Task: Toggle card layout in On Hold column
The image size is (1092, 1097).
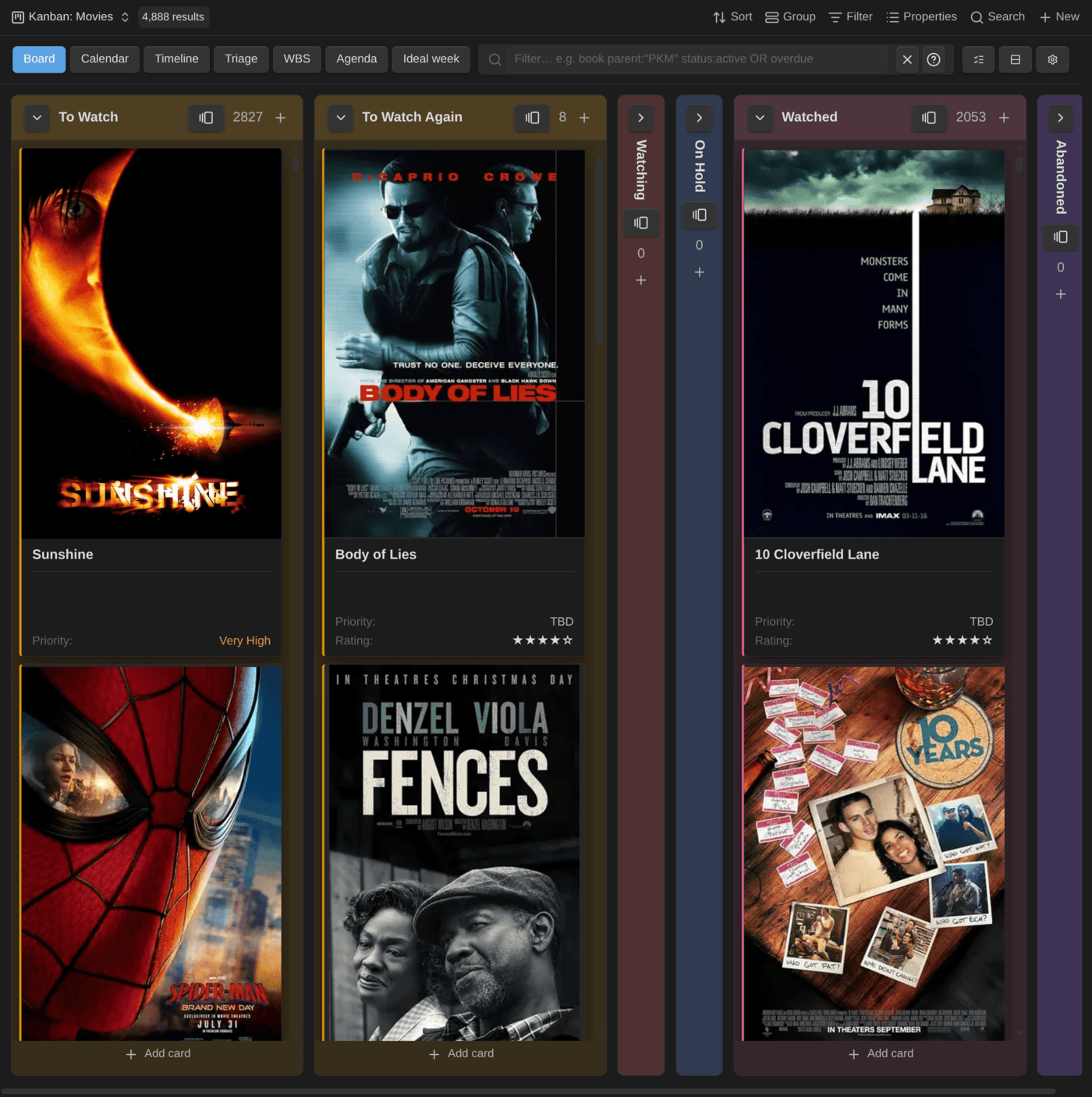Action: click(699, 215)
